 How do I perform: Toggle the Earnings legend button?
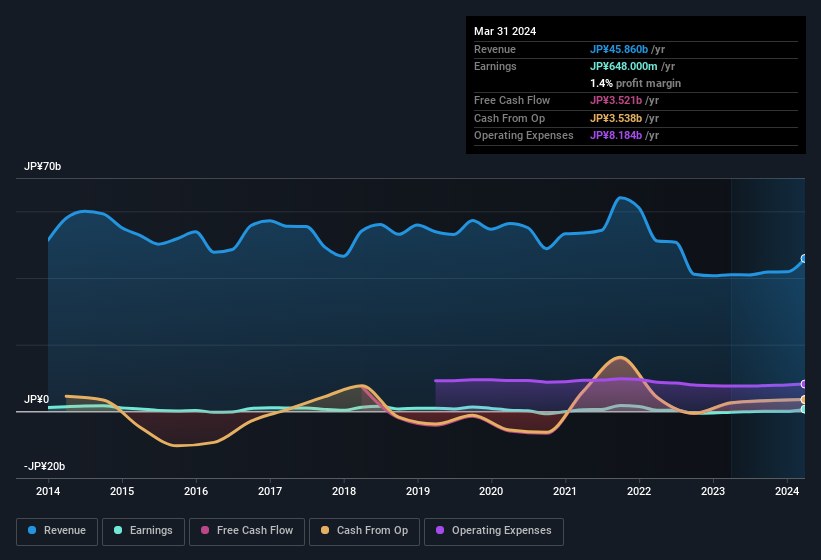point(143,531)
